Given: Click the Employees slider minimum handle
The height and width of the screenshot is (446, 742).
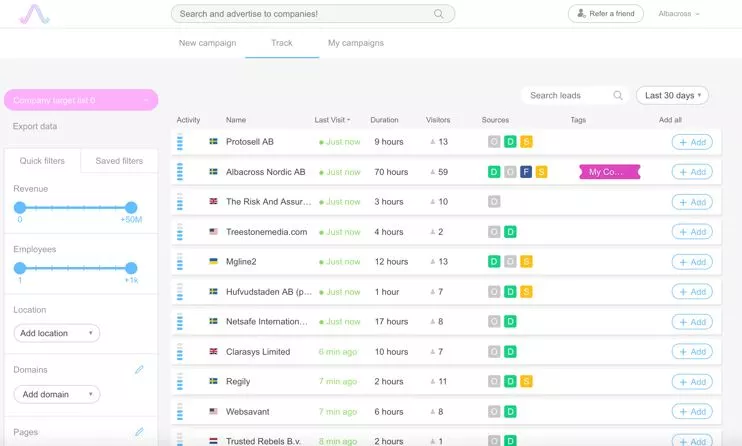Looking at the screenshot, I should (20, 268).
